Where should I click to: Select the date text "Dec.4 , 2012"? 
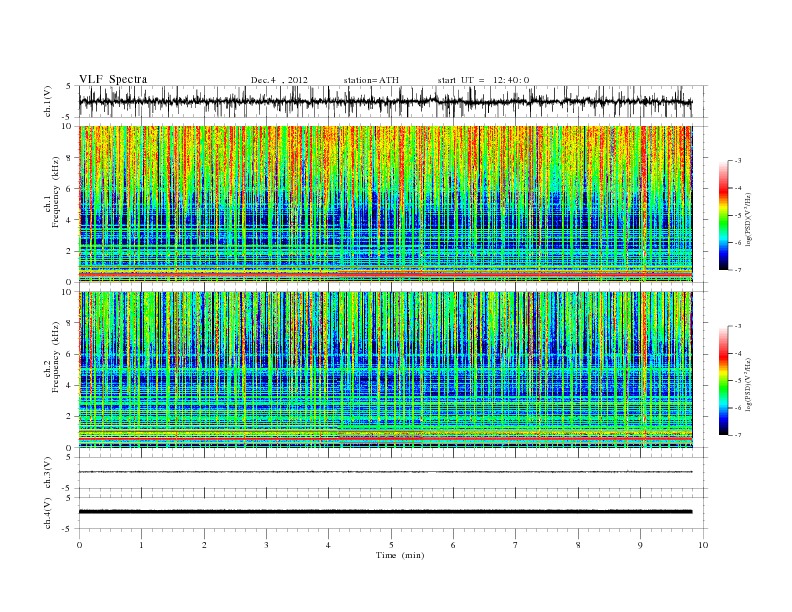pyautogui.click(x=279, y=80)
